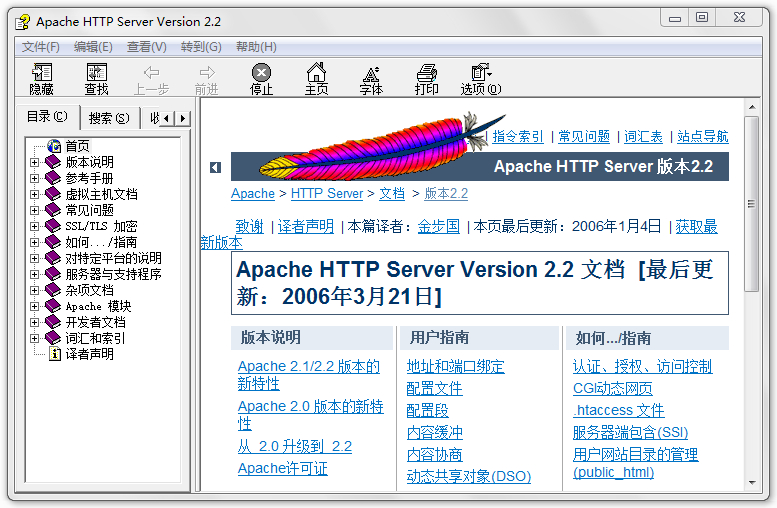Click the info page icon beside 译者声明
Image resolution: width=777 pixels, height=508 pixels.
pos(55,354)
